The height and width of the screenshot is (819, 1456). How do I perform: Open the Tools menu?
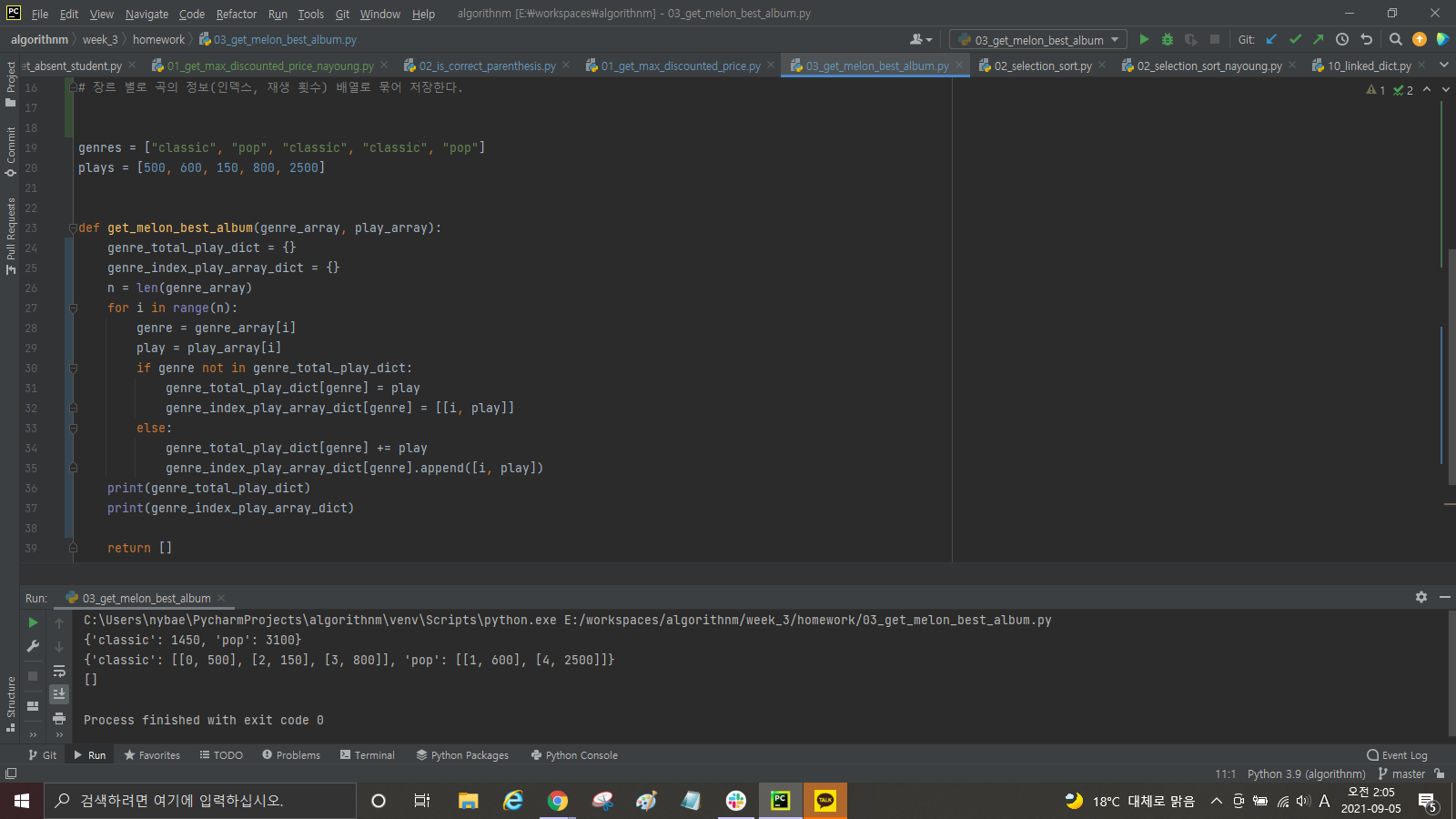(x=310, y=14)
